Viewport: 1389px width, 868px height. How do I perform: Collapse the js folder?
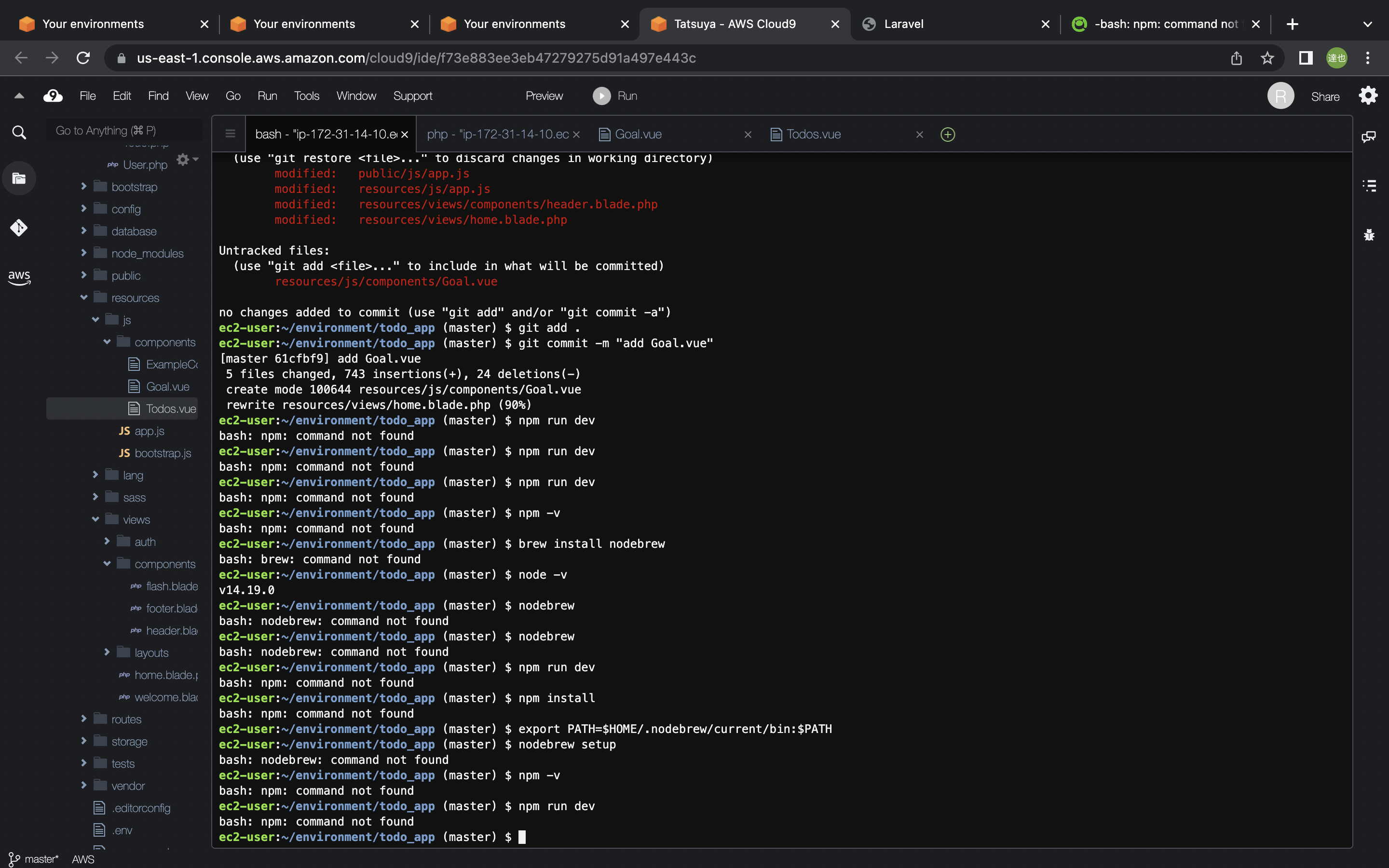point(95,320)
